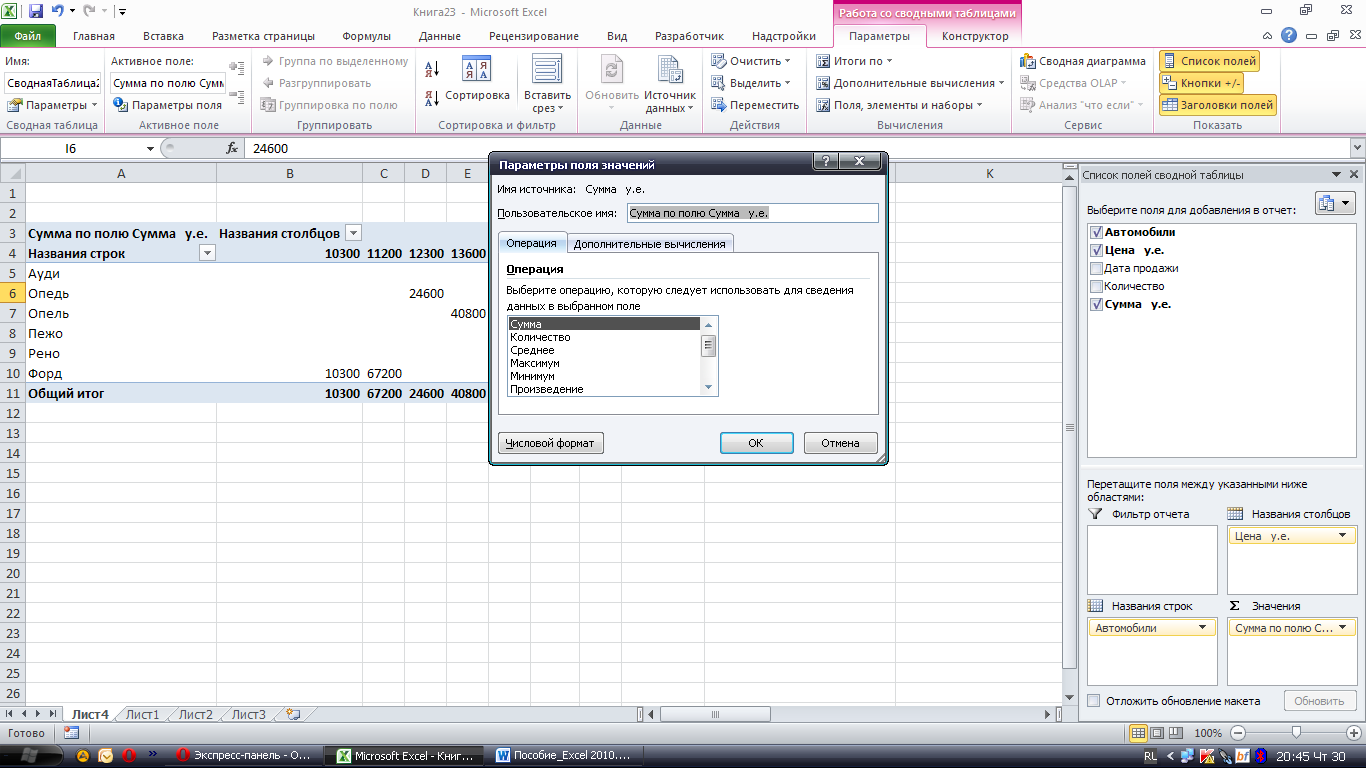Open Сумма по полю field dropdown in values area
Screen dimensions: 1366x768
pyautogui.click(x=1345, y=628)
